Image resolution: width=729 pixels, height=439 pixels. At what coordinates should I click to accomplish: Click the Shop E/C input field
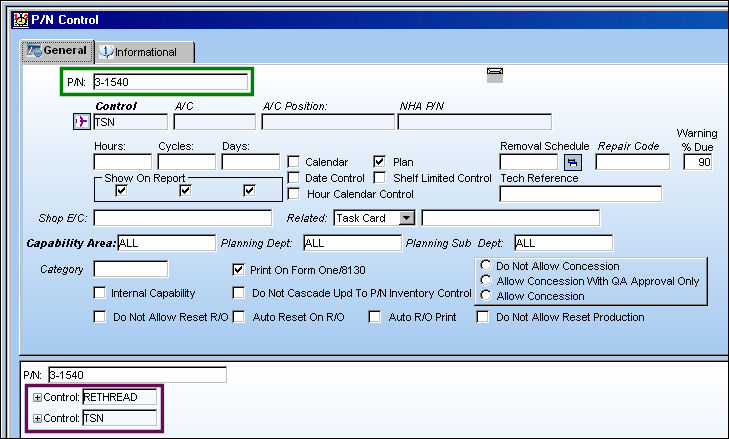tap(183, 218)
